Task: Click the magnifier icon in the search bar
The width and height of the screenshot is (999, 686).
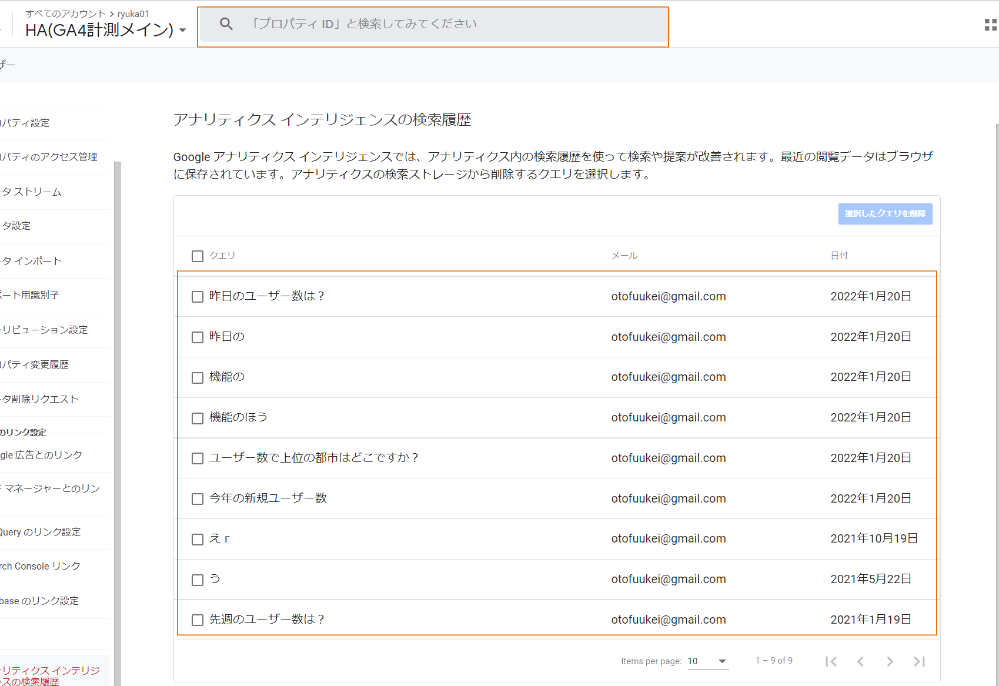Action: [x=226, y=24]
